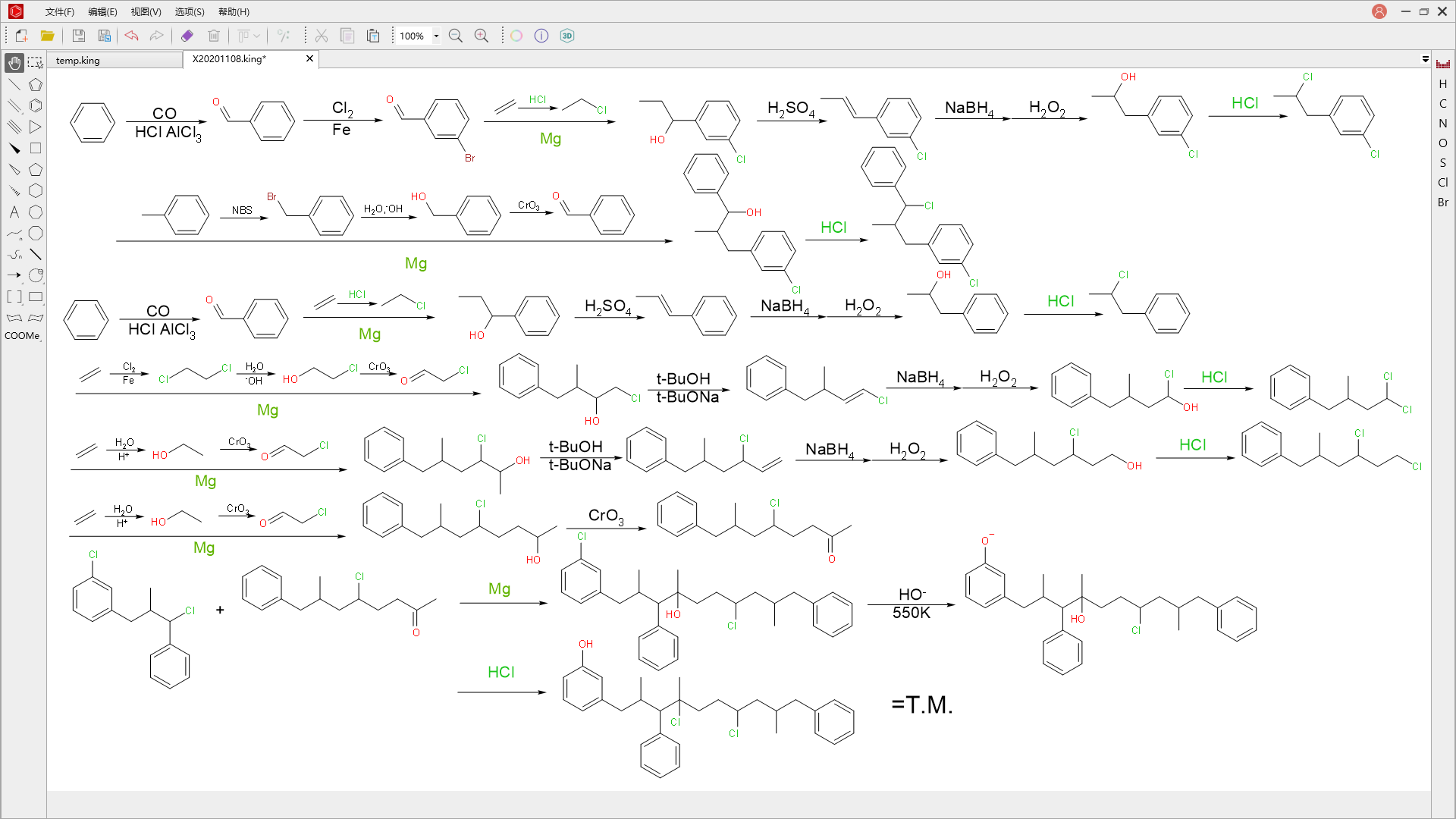Viewport: 1456px width, 819px height.
Task: Select the cyclopentane pentagon ring tool
Action: click(x=36, y=169)
